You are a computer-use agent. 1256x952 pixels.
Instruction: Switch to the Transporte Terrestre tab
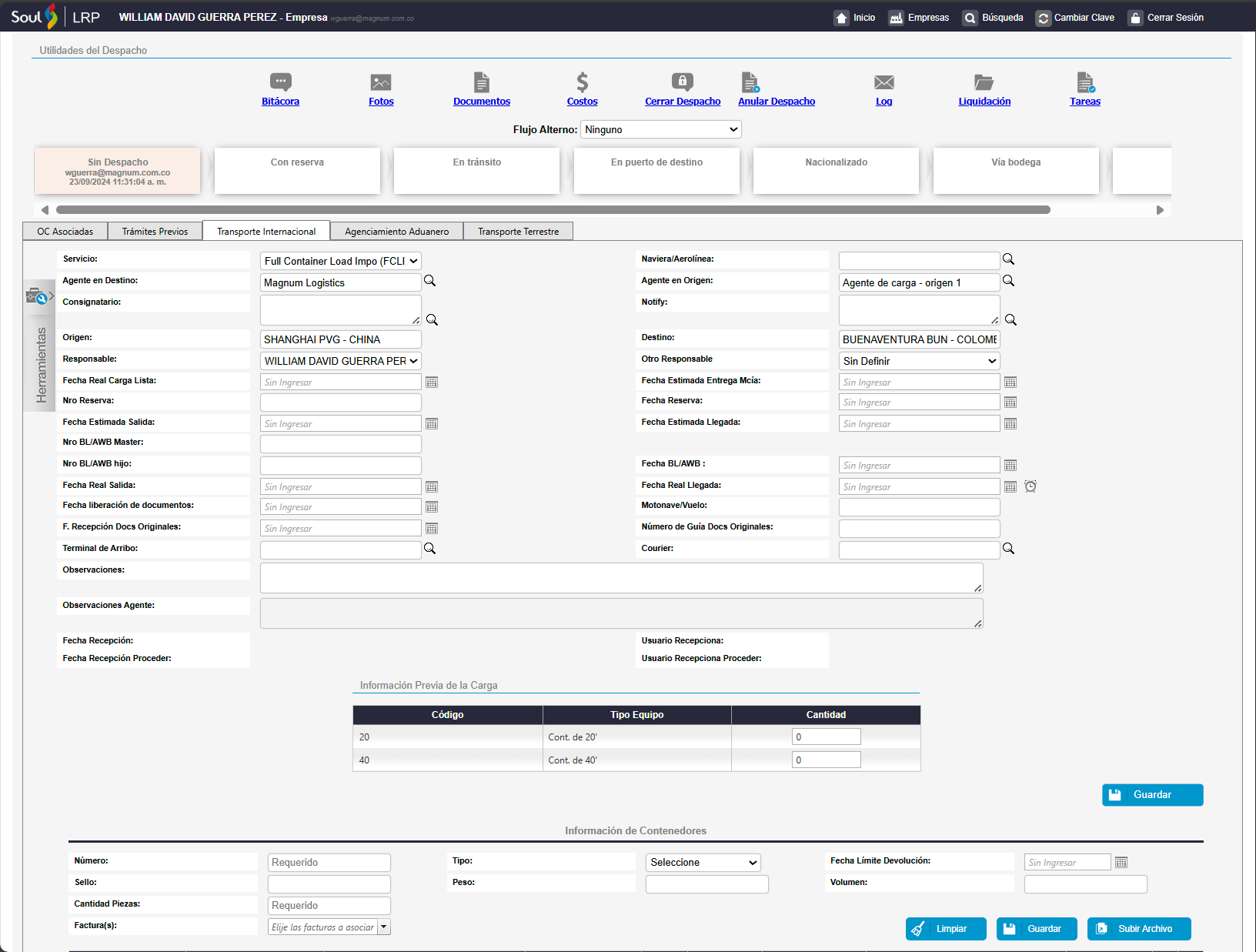tap(518, 232)
